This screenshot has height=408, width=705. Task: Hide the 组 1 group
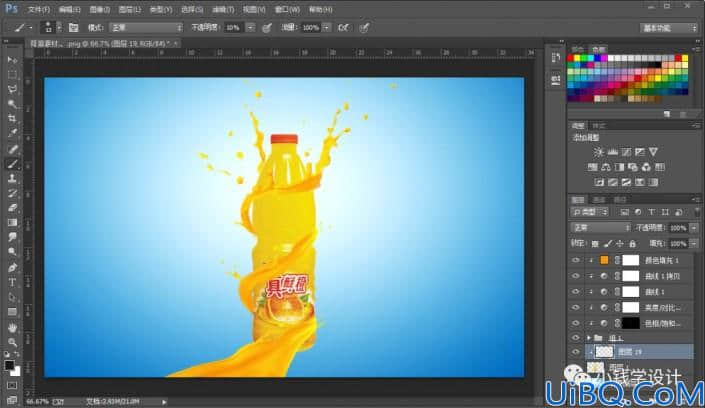click(576, 337)
